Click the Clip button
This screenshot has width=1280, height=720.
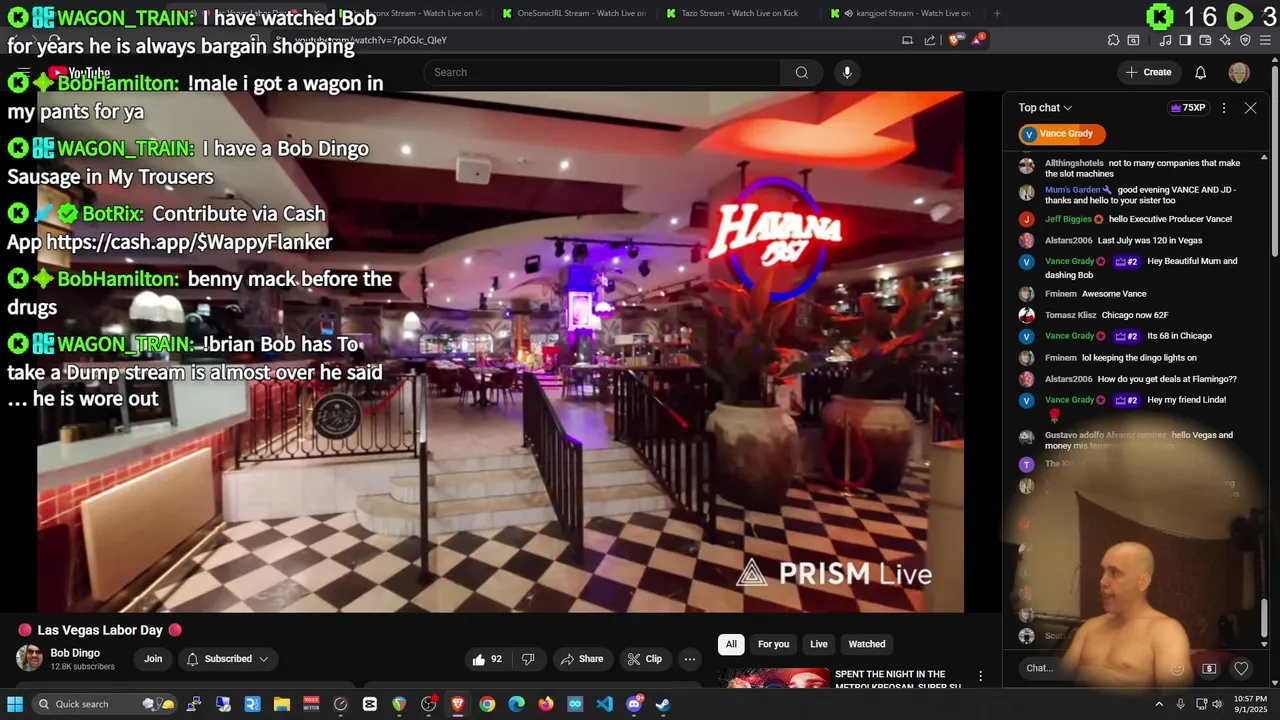644,659
